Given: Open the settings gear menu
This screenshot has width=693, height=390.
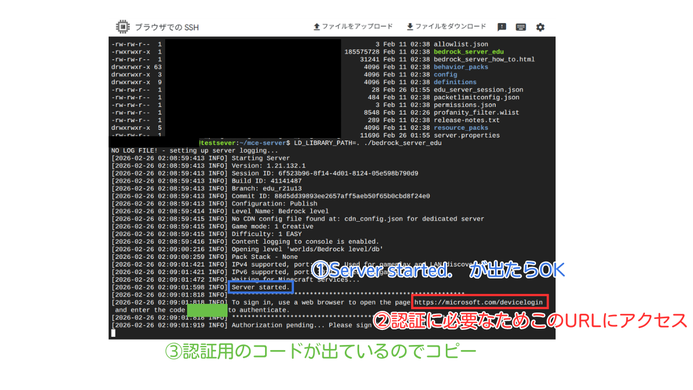Looking at the screenshot, I should (x=540, y=27).
